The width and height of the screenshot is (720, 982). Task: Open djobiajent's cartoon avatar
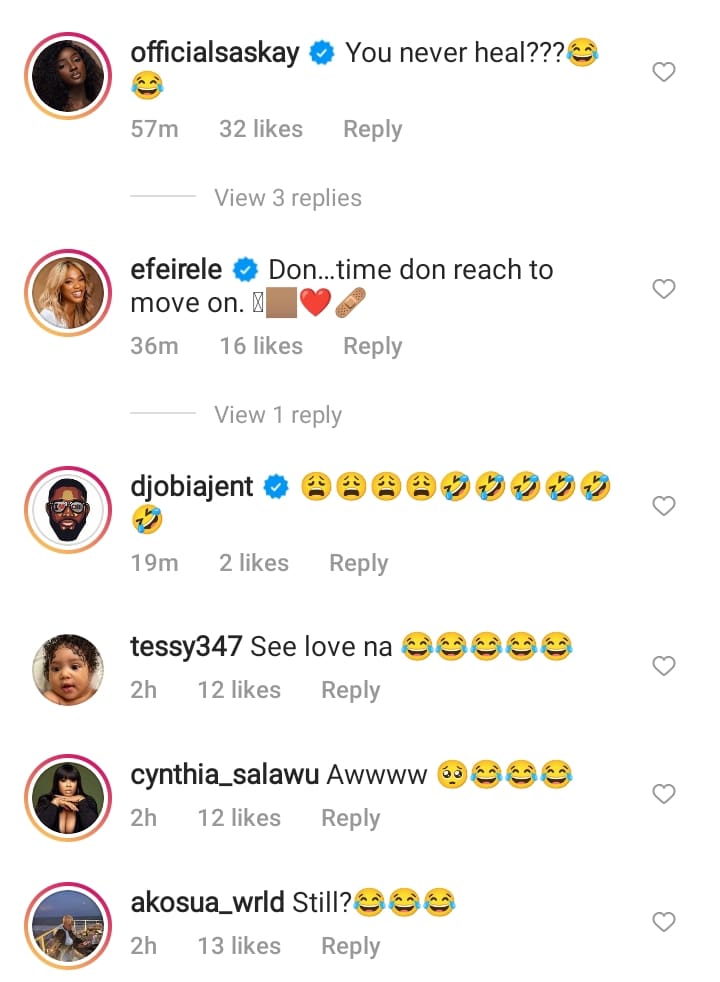coord(69,510)
